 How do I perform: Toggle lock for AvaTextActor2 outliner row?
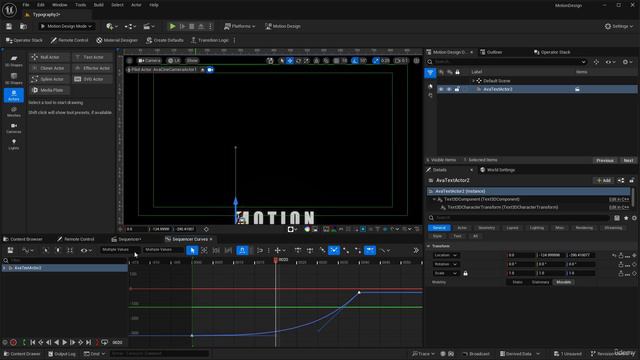tap(457, 89)
